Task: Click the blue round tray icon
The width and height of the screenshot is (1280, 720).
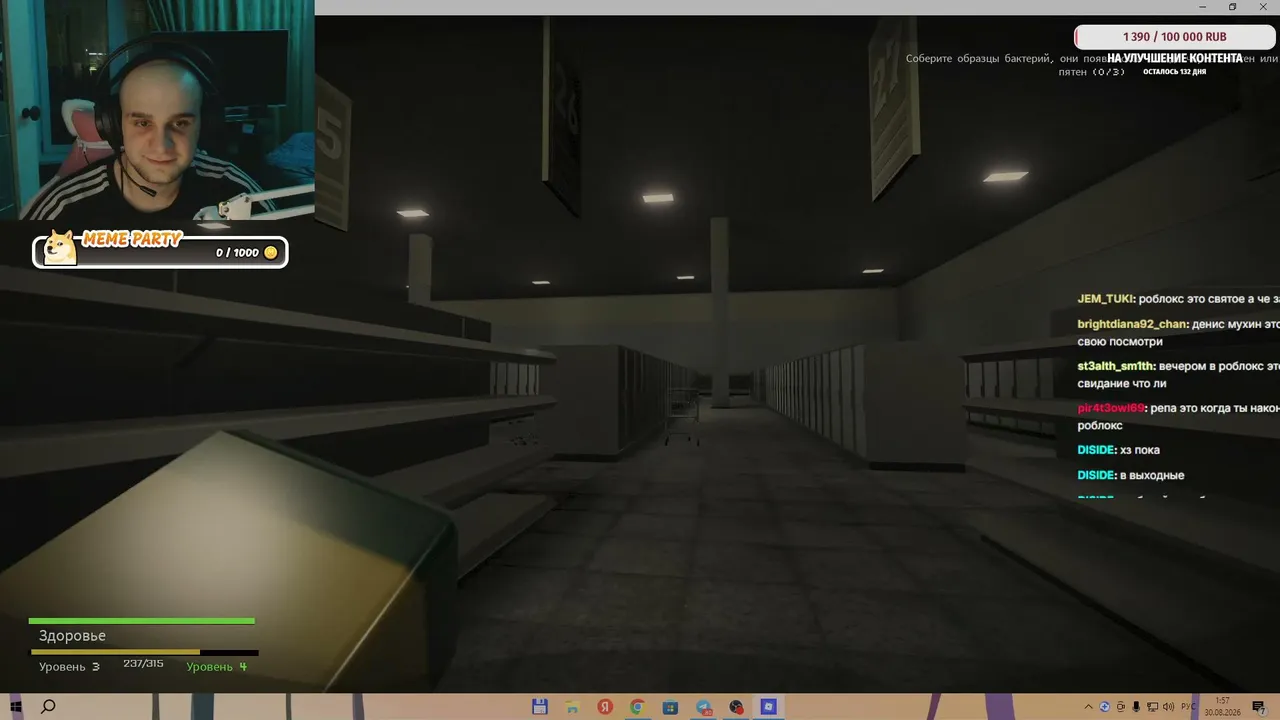Action: [x=1105, y=707]
